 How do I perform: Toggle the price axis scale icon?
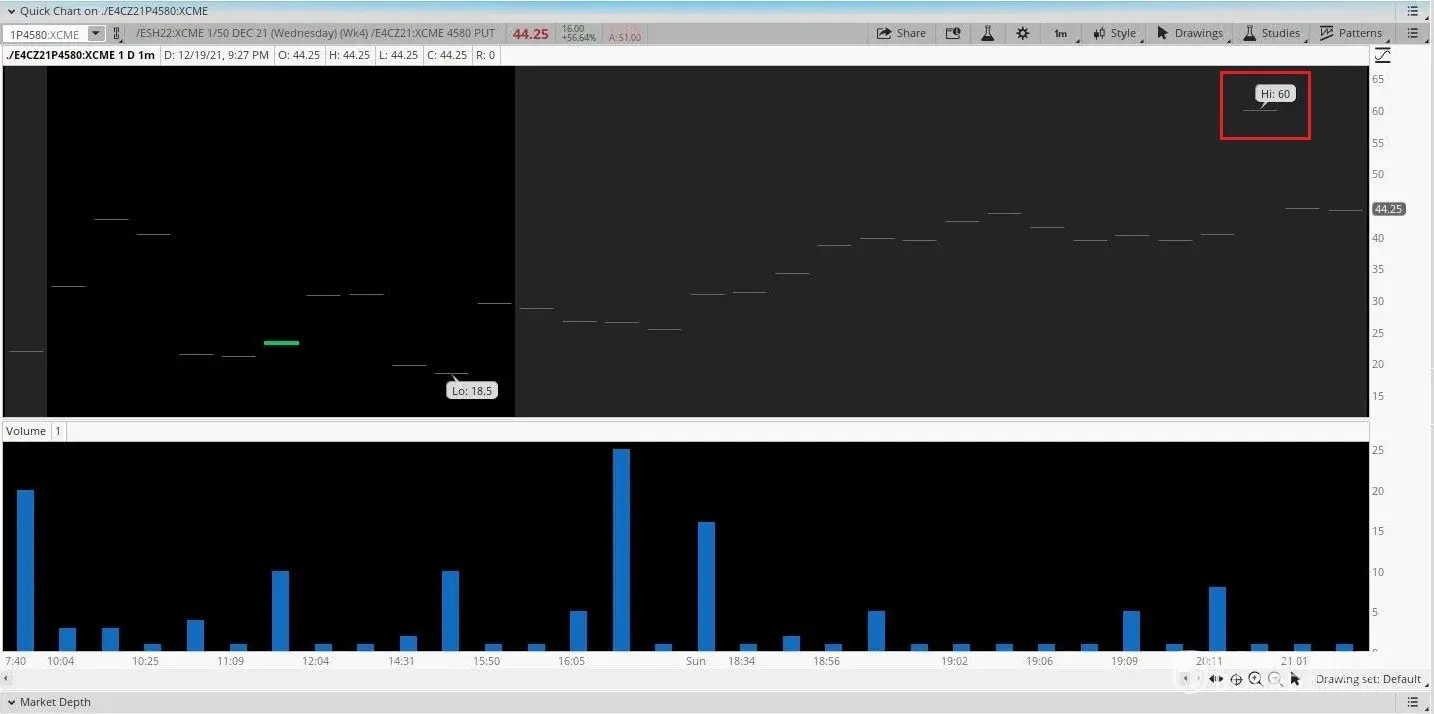pos(1383,55)
